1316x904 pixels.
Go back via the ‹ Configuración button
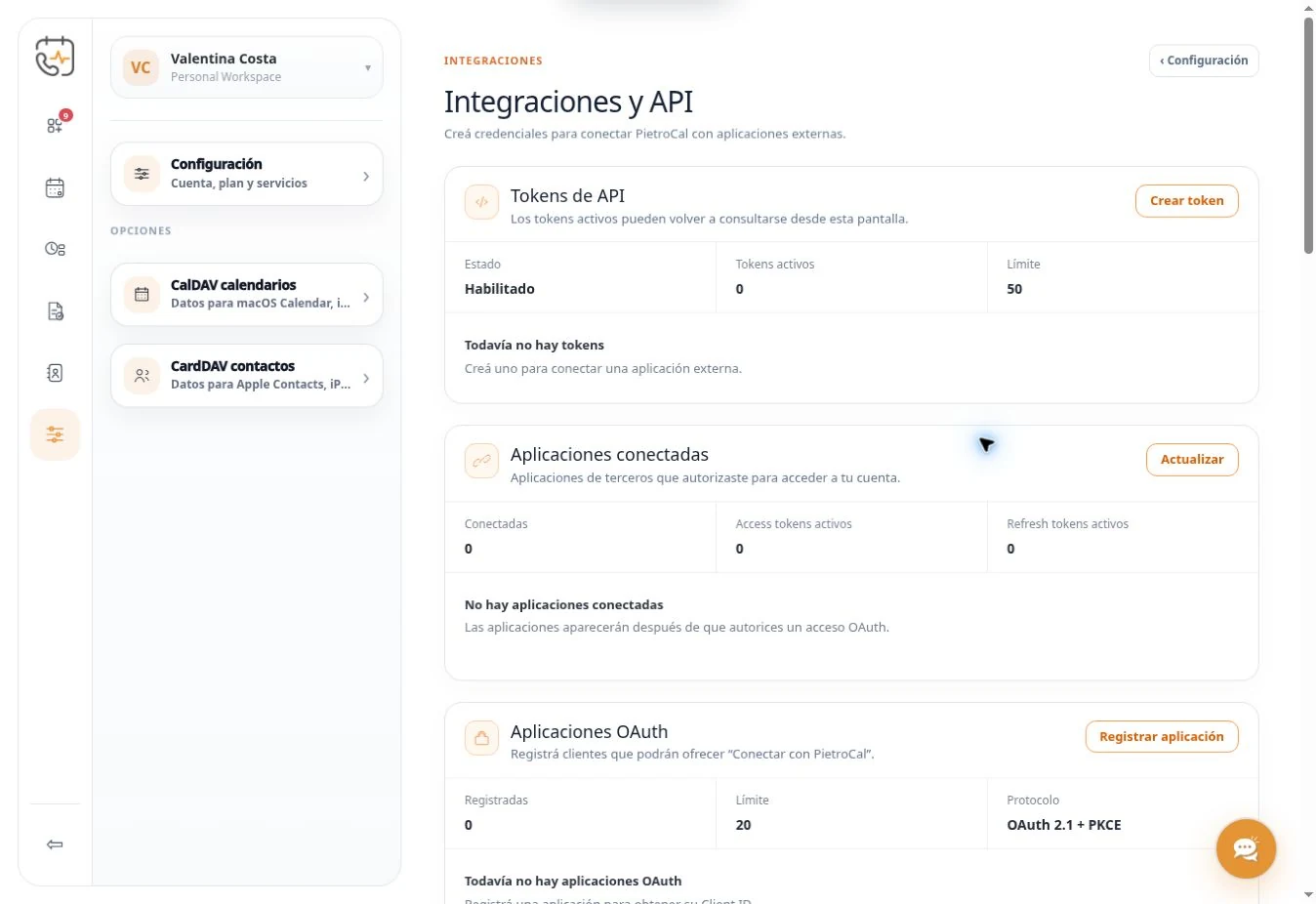click(1204, 61)
